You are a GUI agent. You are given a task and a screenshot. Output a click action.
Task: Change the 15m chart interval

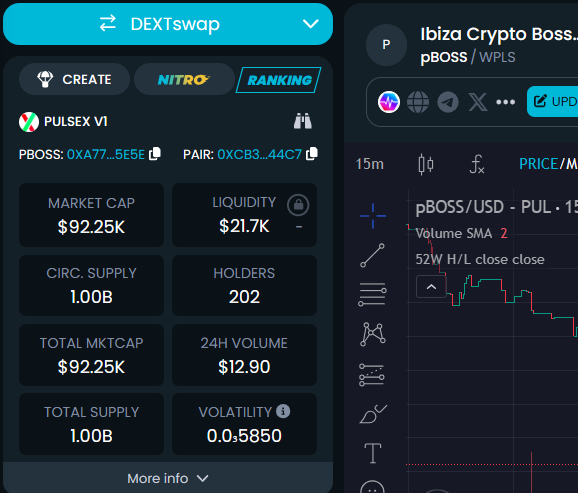(370, 164)
